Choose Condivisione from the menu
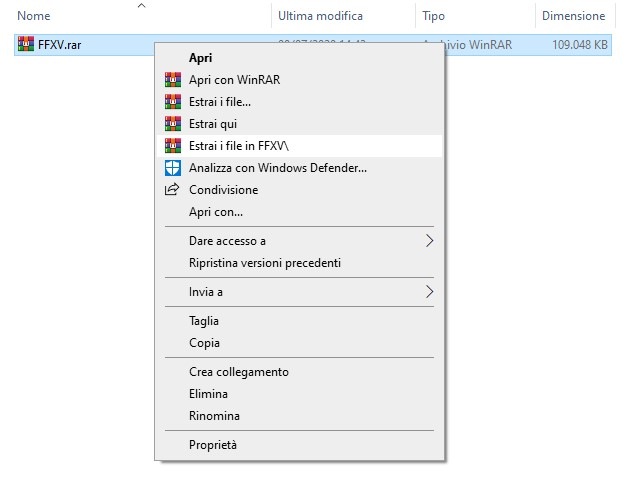Screen dimensions: 626x503 pyautogui.click(x=299, y=190)
